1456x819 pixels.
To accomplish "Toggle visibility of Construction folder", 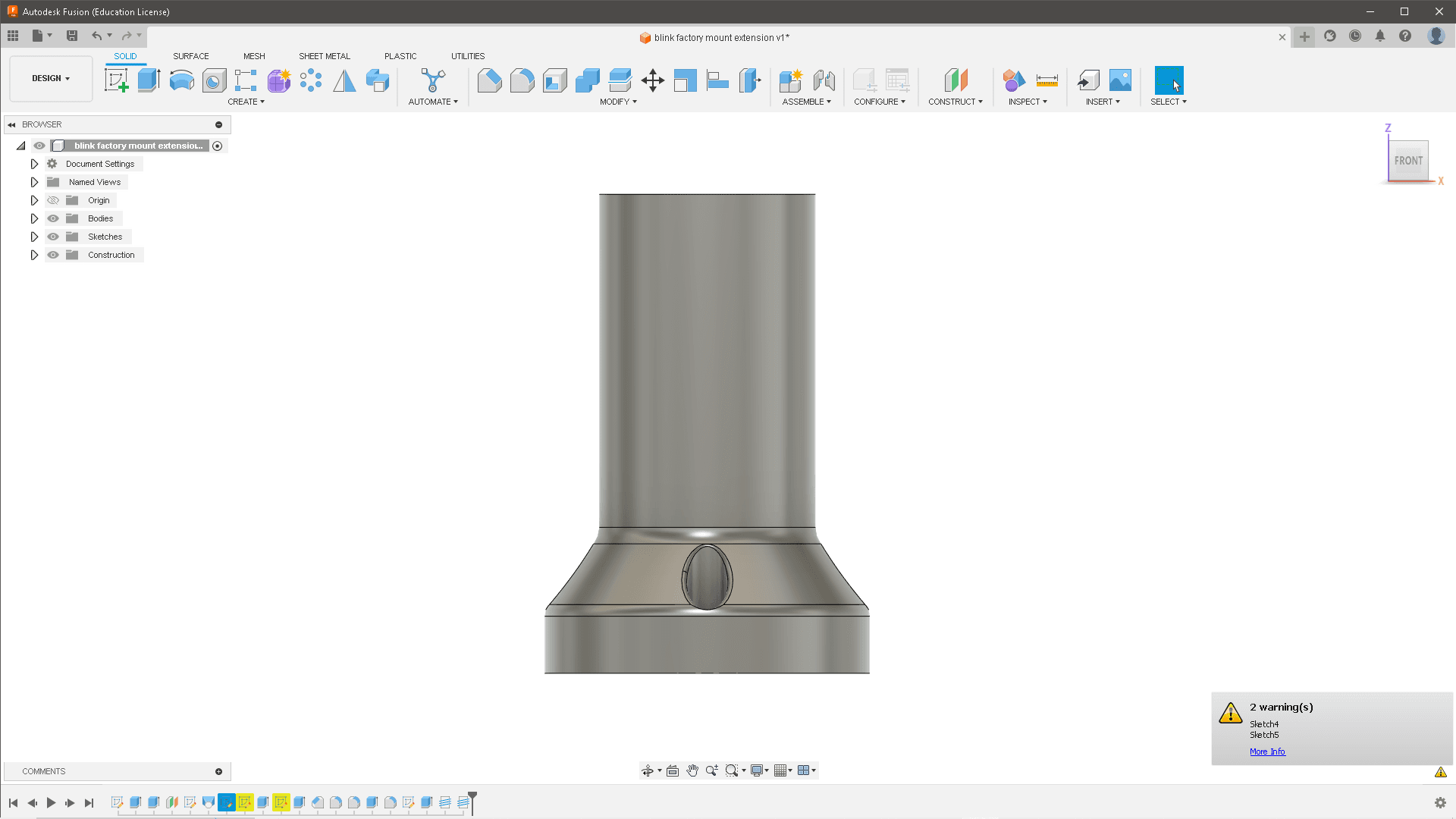I will [53, 254].
